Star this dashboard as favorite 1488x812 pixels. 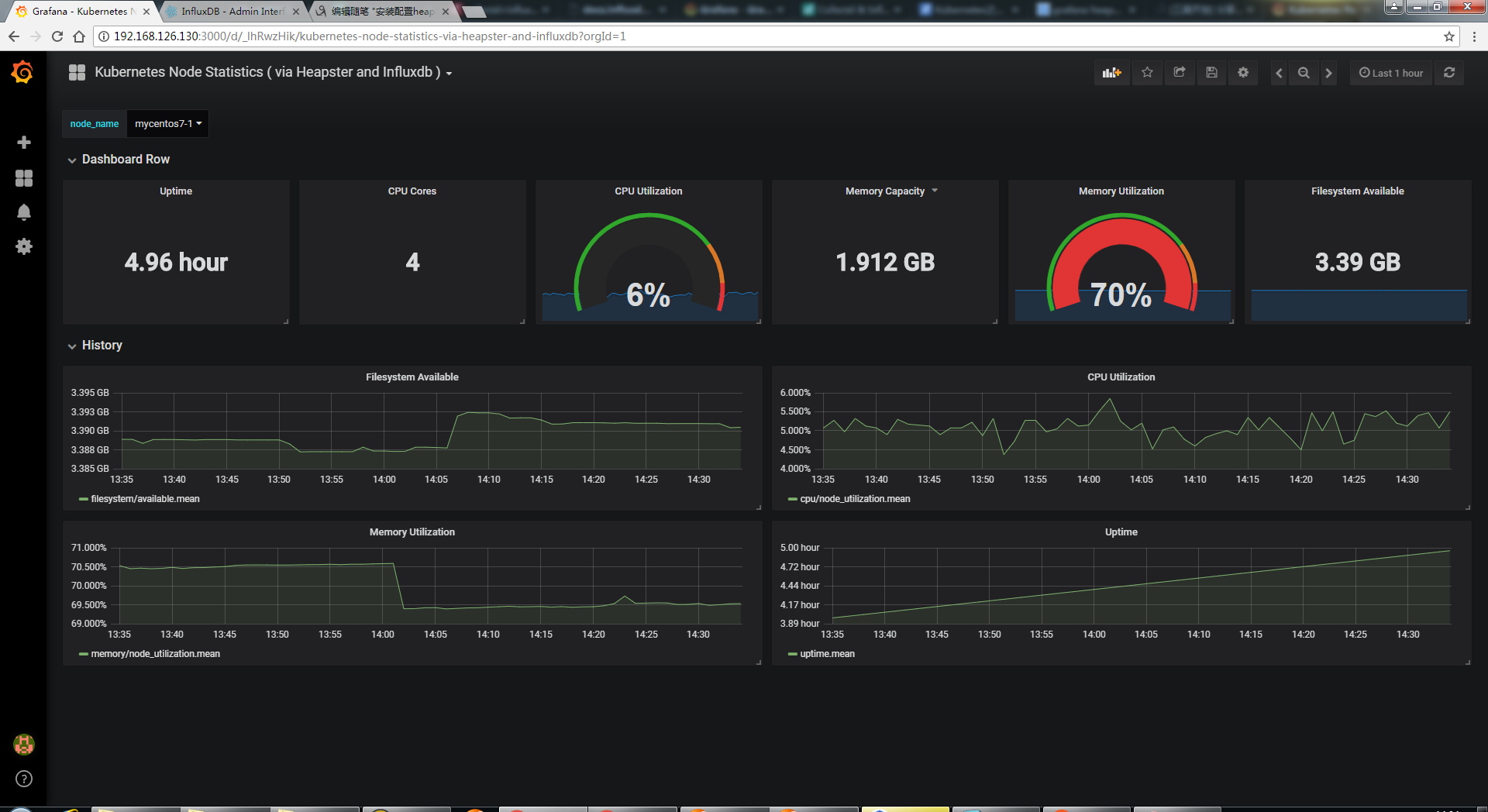click(x=1147, y=73)
